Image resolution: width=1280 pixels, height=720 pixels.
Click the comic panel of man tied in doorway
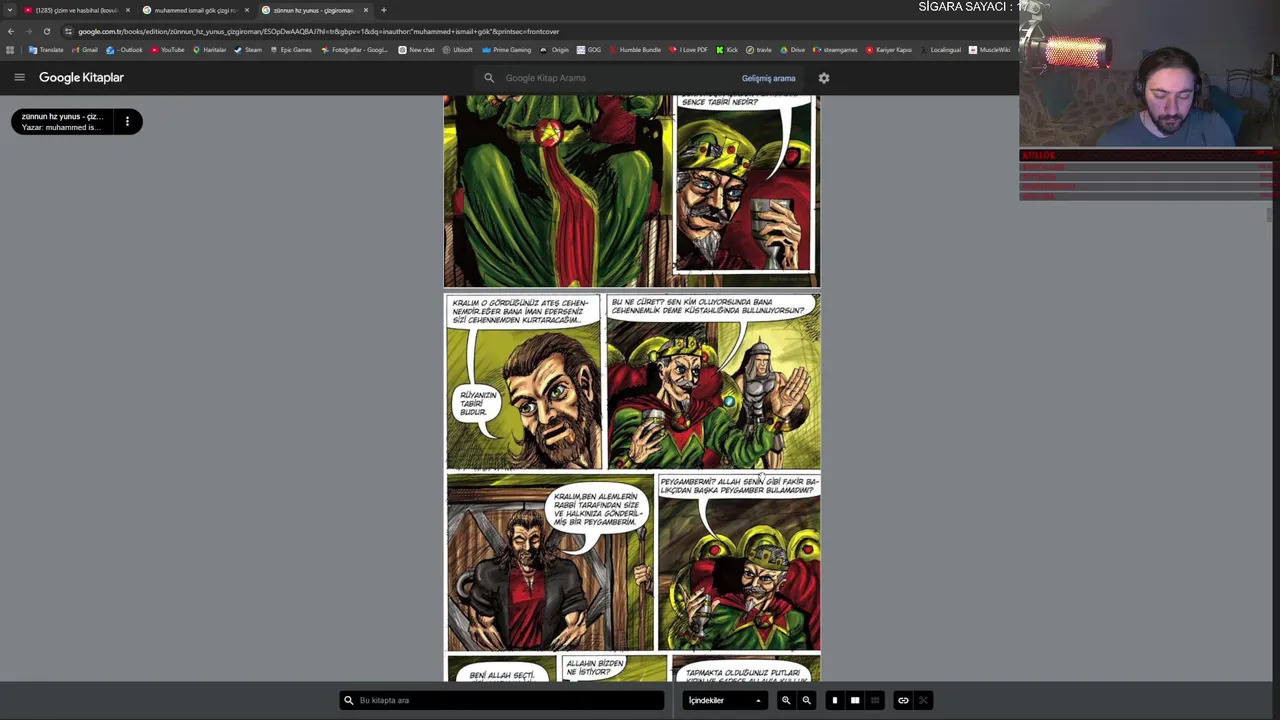pyautogui.click(x=550, y=563)
